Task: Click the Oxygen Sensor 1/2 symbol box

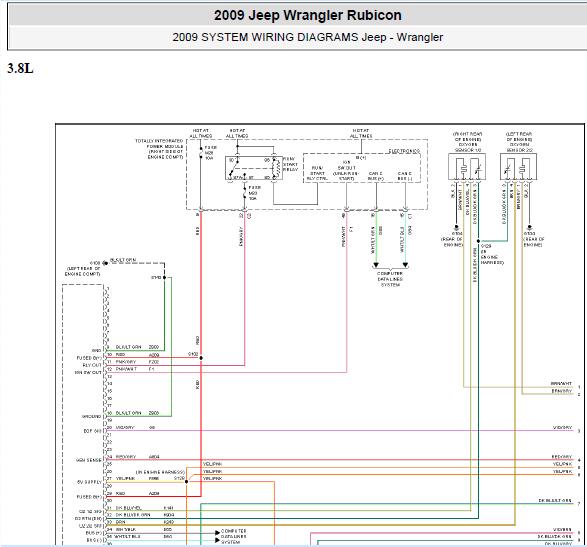Action: 467,167
